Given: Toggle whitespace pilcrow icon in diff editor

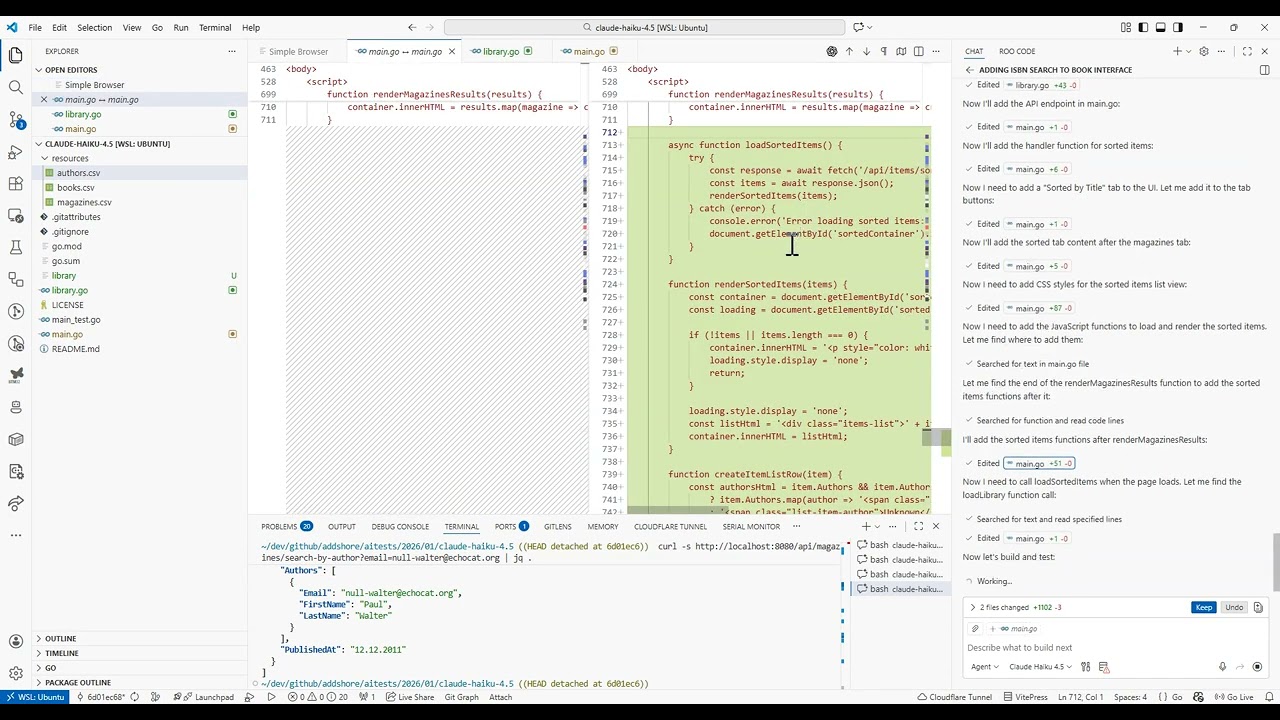Looking at the screenshot, I should click(883, 51).
